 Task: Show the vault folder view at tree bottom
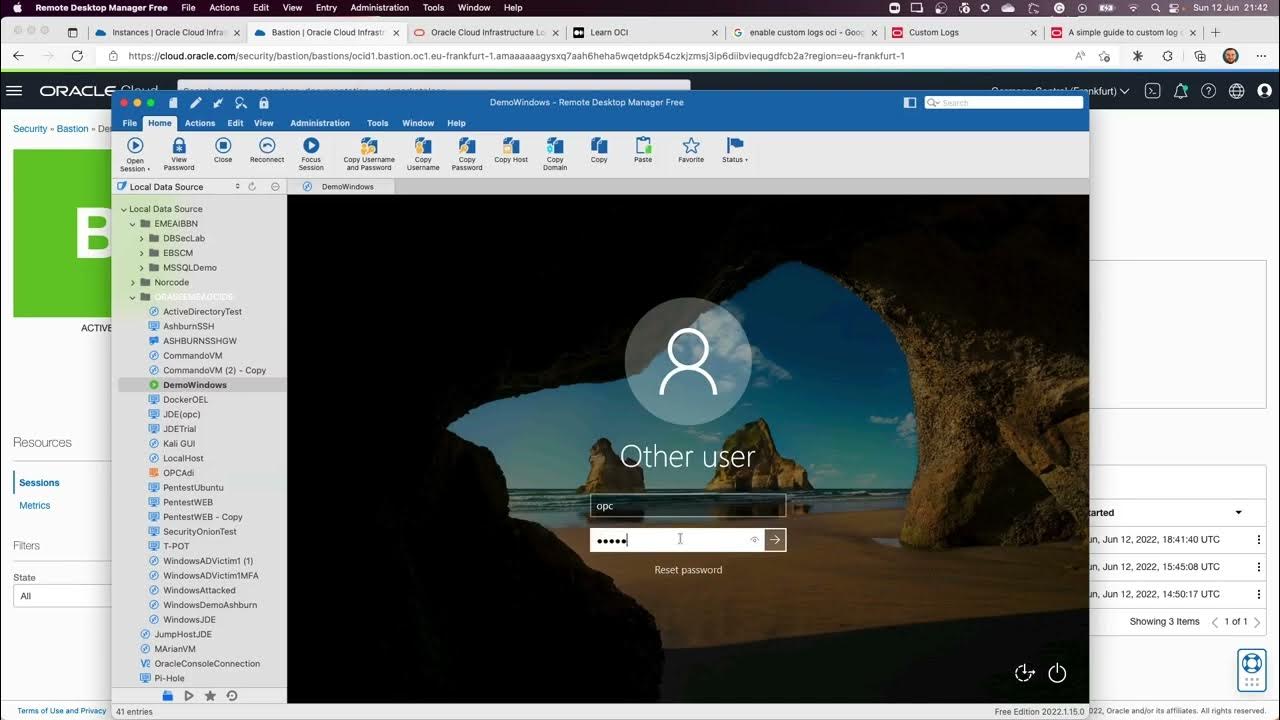[168, 695]
